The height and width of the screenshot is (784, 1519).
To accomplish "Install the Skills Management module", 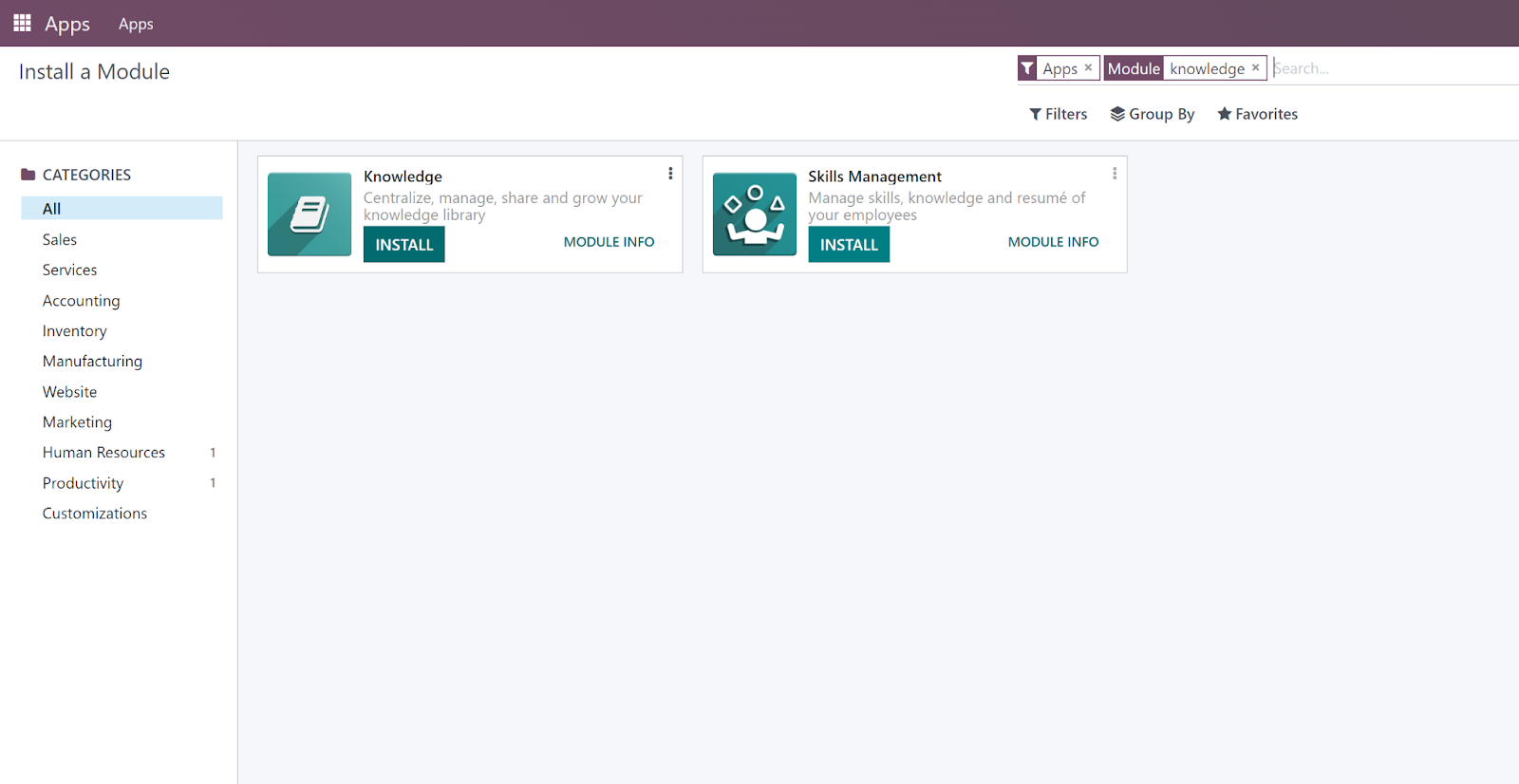I will point(849,245).
